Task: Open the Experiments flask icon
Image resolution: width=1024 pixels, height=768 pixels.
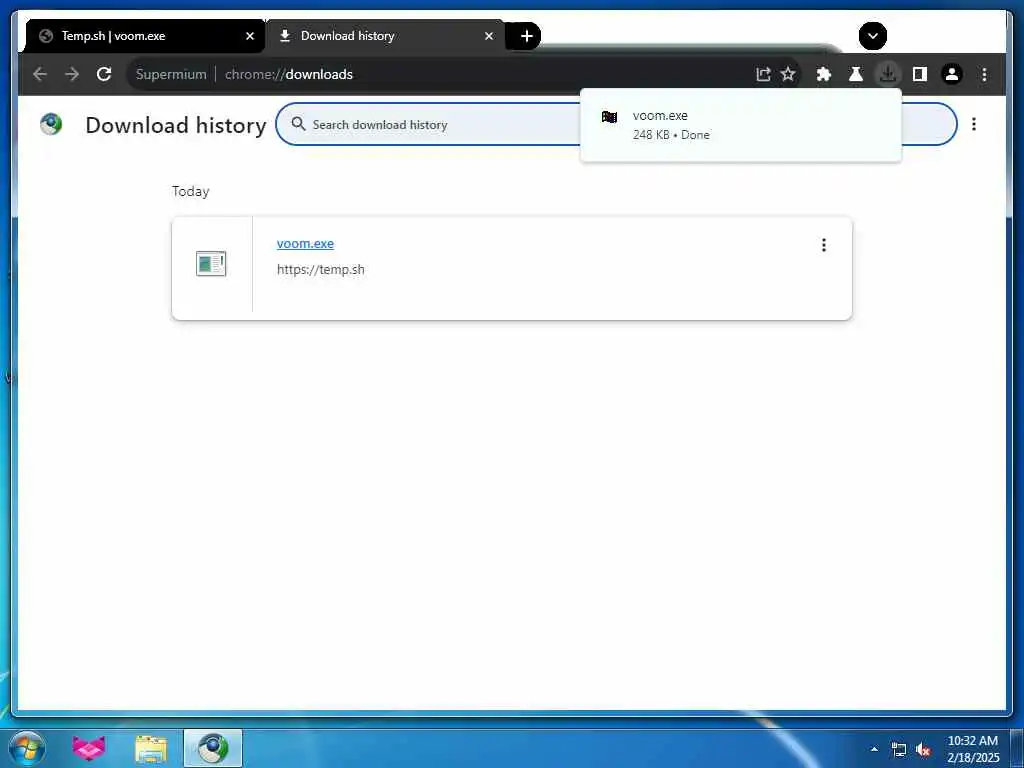Action: pos(856,74)
